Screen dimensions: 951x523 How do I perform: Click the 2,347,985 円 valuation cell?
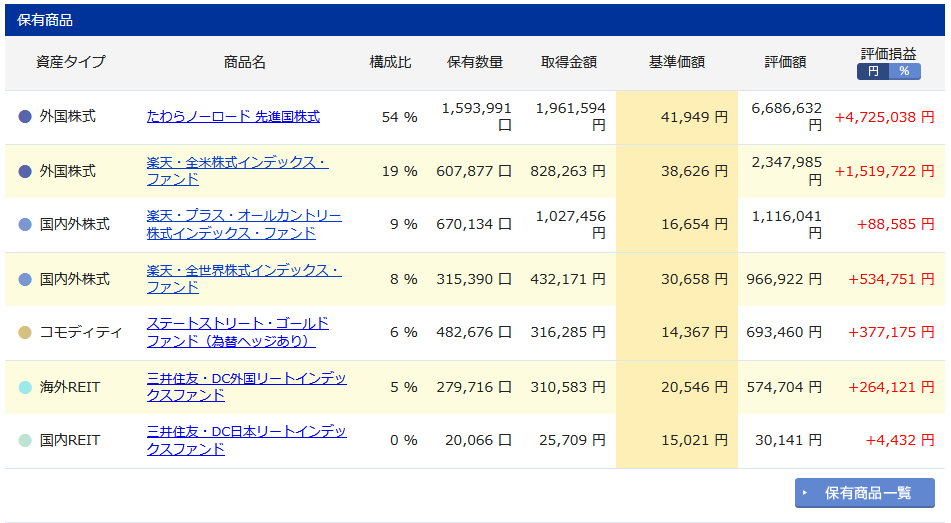coord(787,171)
